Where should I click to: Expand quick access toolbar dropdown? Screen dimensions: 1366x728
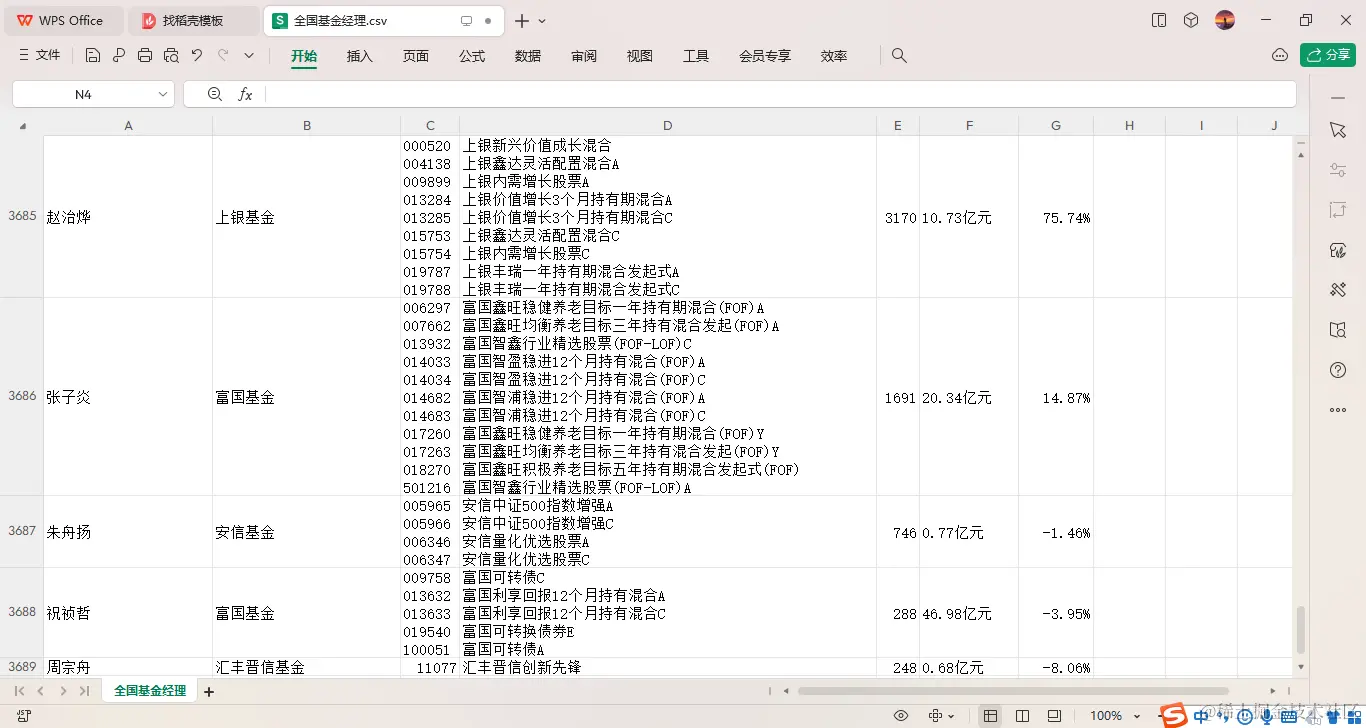(249, 56)
